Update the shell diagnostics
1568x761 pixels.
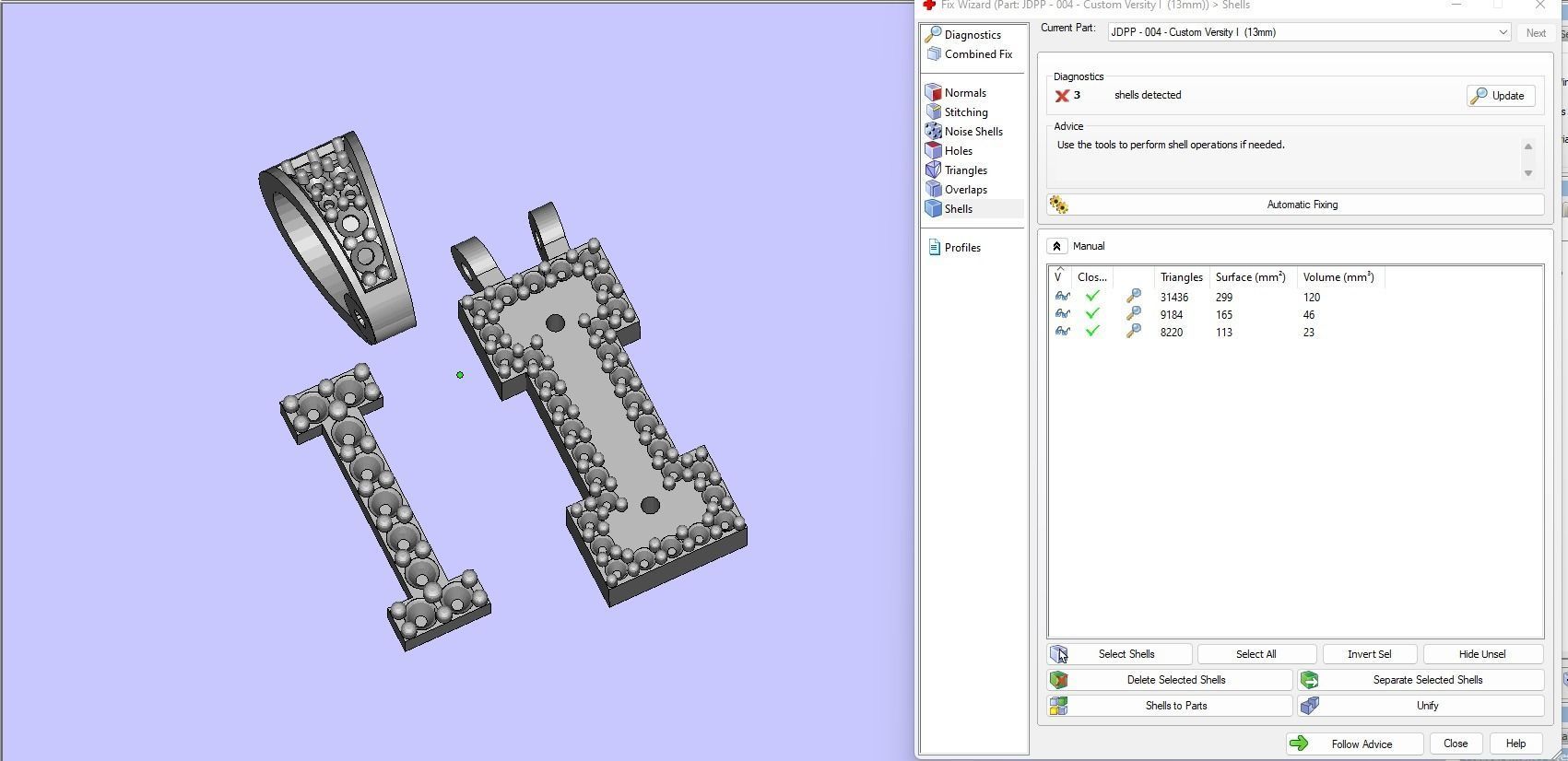tap(1501, 96)
